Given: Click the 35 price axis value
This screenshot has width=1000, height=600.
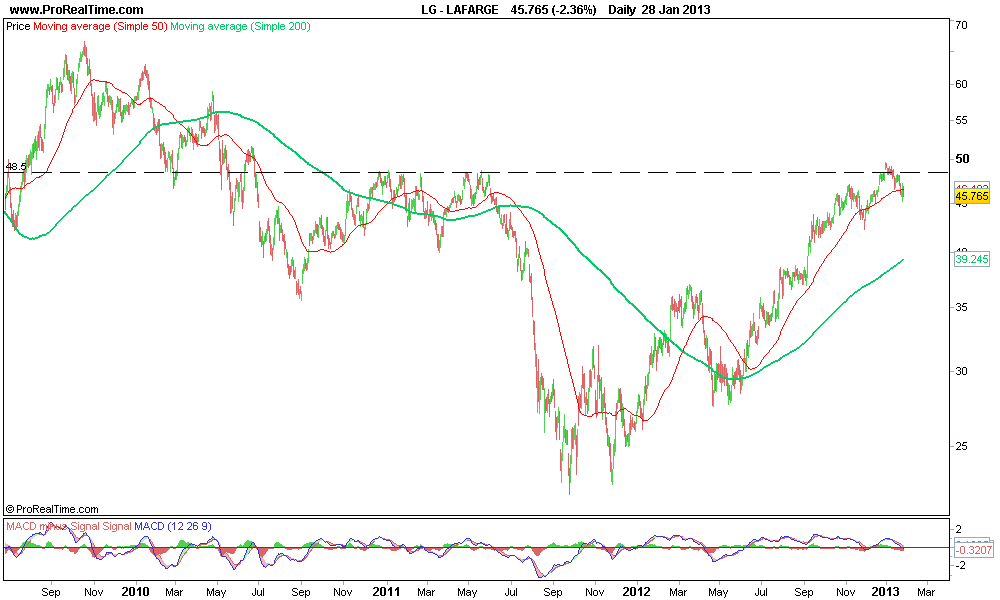Looking at the screenshot, I should [x=961, y=307].
